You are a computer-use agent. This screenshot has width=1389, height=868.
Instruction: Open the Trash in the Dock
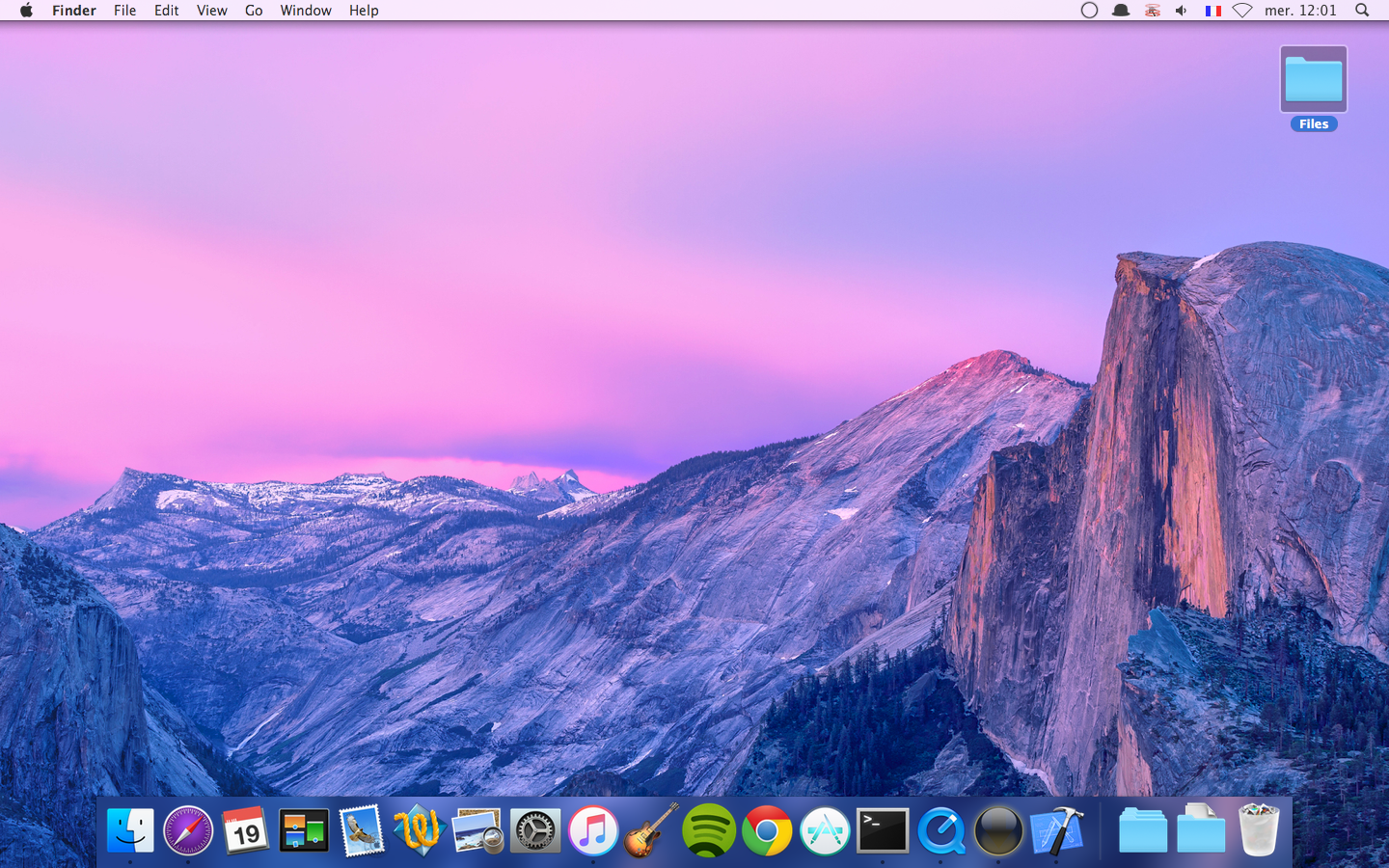[1259, 830]
